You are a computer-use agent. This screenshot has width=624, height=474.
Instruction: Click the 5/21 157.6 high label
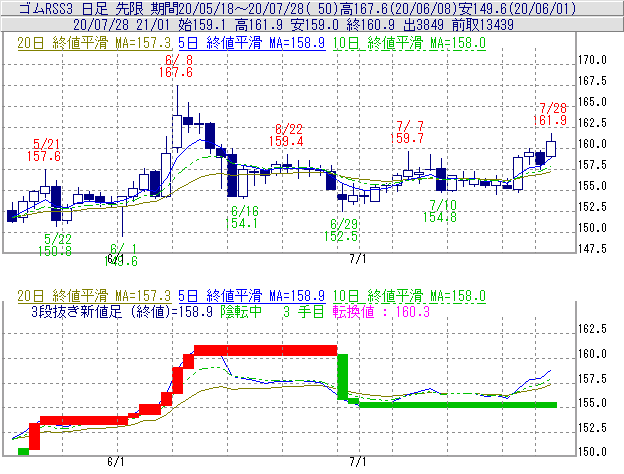coord(44,150)
